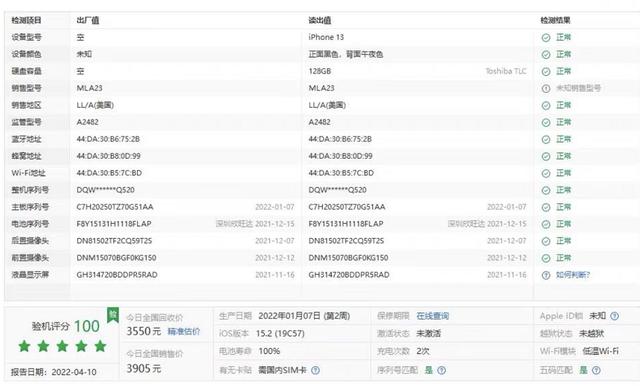
Task: Click the Wi-Fi模块 低温Wi-Fi value
Action: (600, 351)
